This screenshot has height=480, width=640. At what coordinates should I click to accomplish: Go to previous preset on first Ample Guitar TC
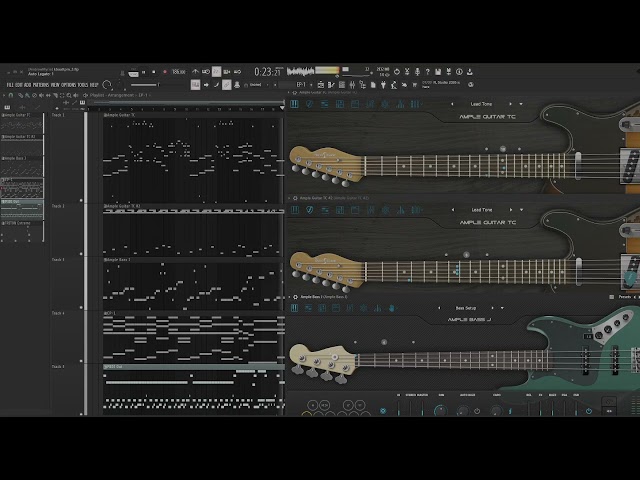click(x=452, y=104)
